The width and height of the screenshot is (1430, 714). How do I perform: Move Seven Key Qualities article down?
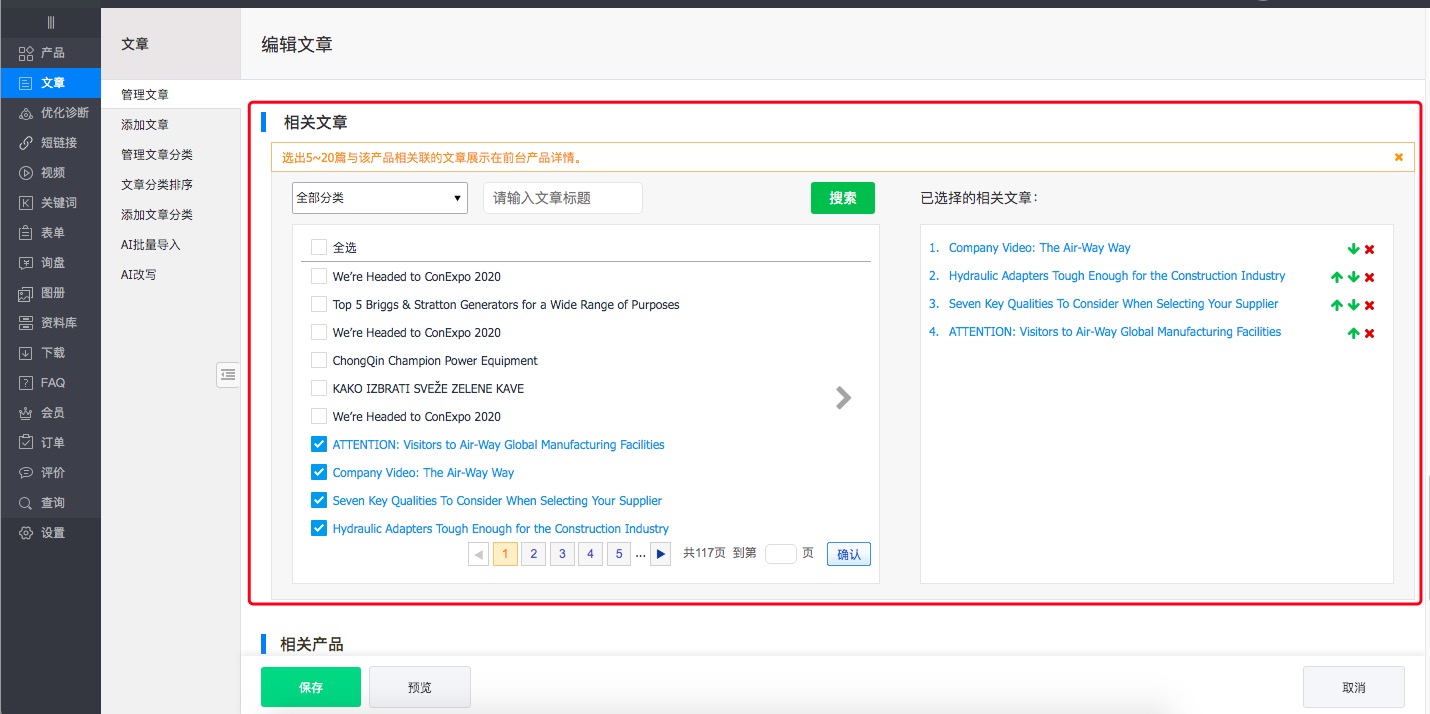pos(1353,305)
